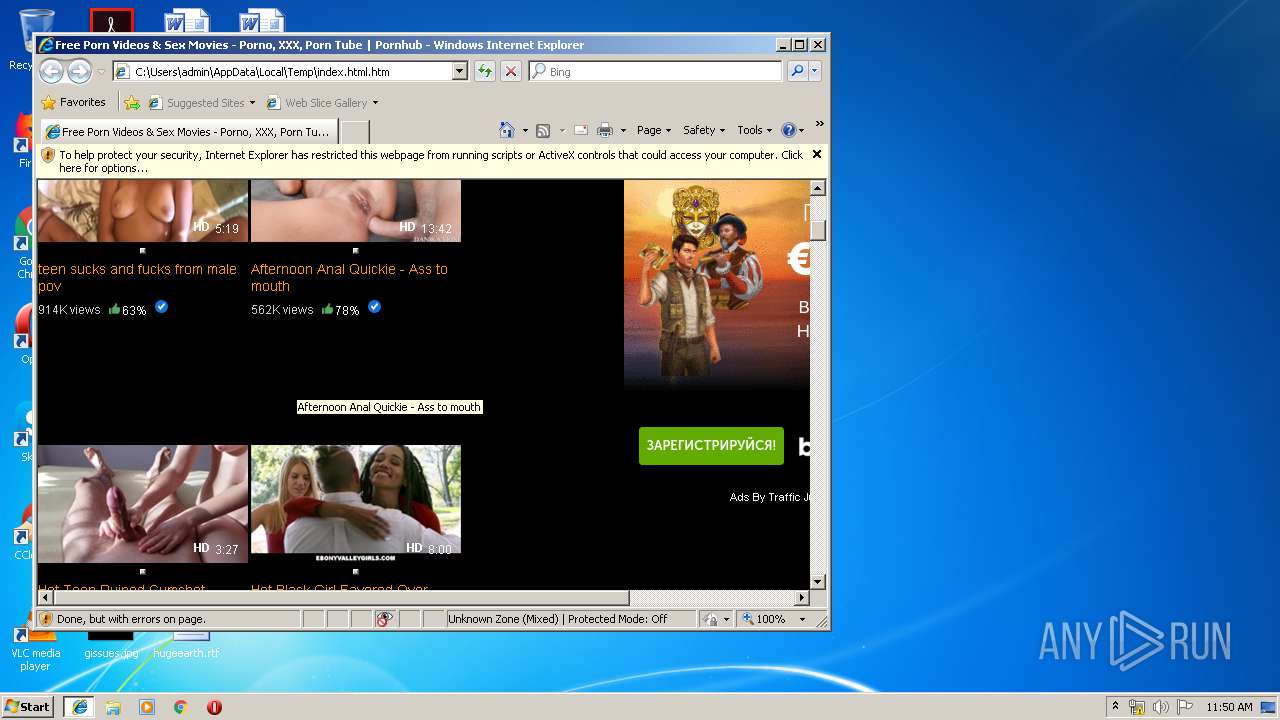The height and width of the screenshot is (720, 1280).
Task: Open the Favorites star button
Action: point(73,102)
